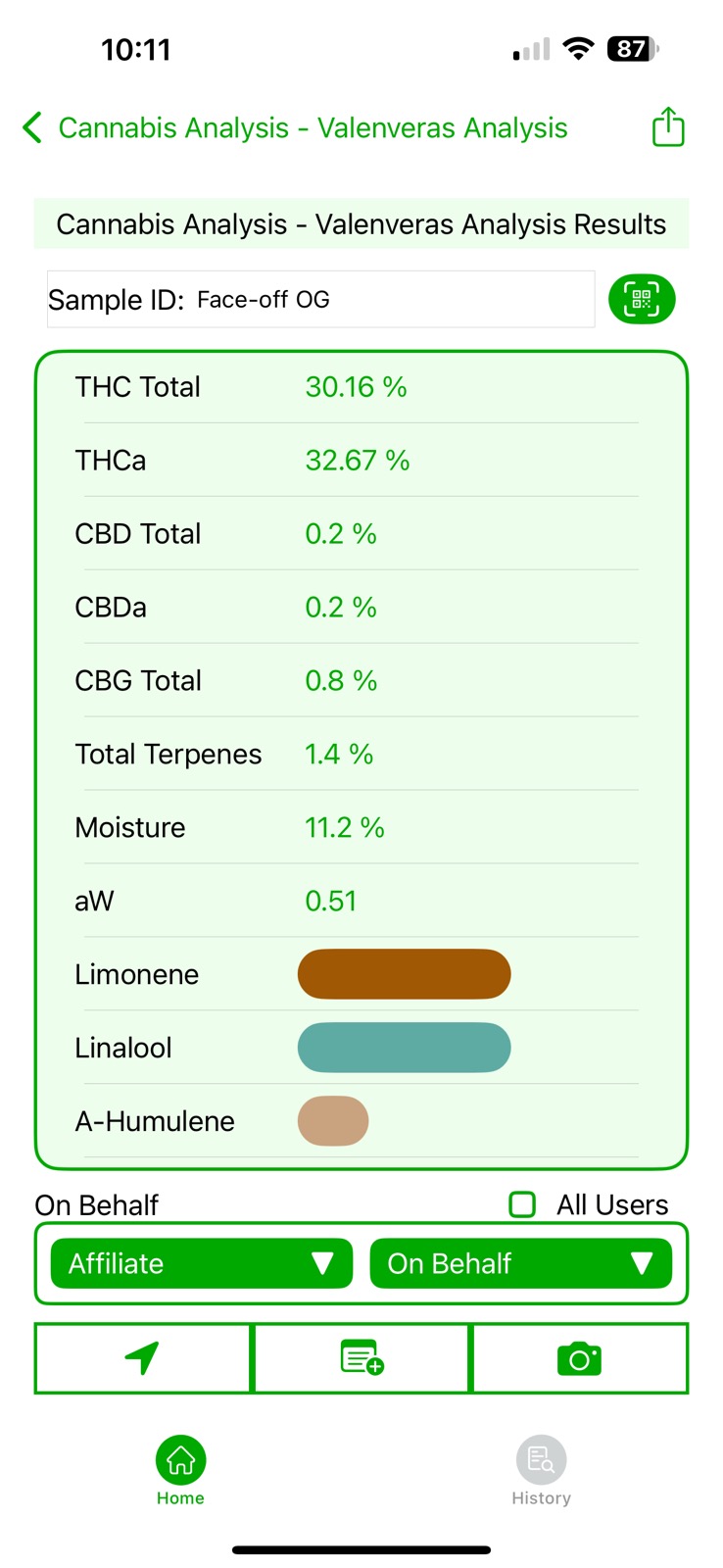Tap the Total Terpenes 1.4 % row
This screenshot has width=723, height=1568.
coord(357,755)
